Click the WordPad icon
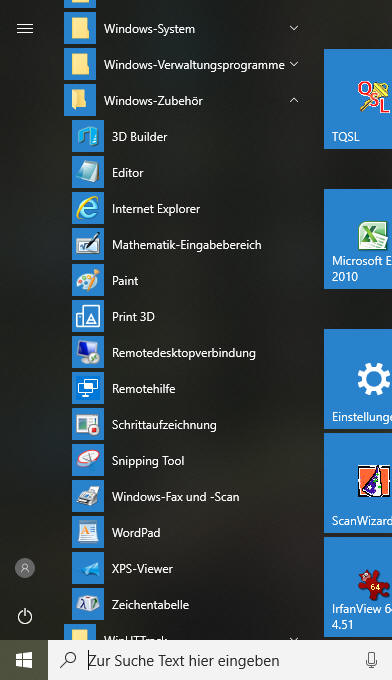Screen dimensions: 392x680 click(88, 533)
